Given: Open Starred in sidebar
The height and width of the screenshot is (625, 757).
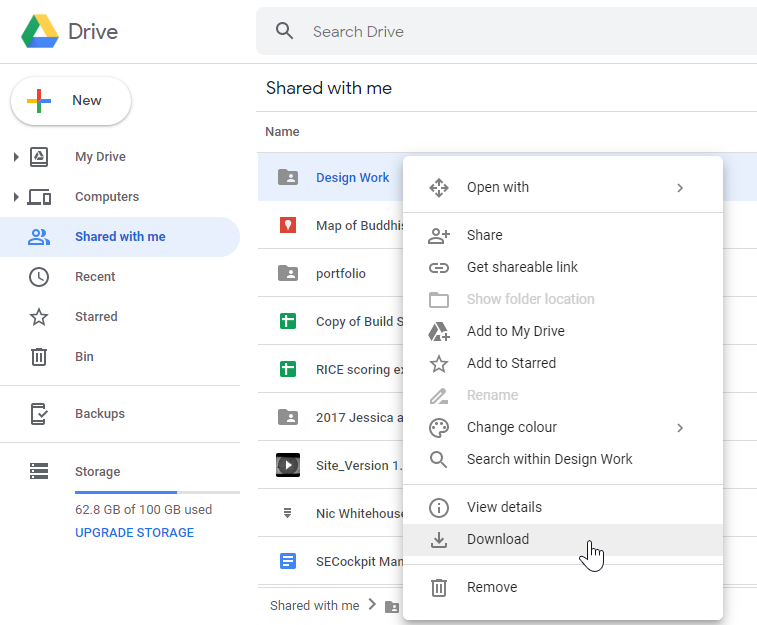Looking at the screenshot, I should (96, 317).
